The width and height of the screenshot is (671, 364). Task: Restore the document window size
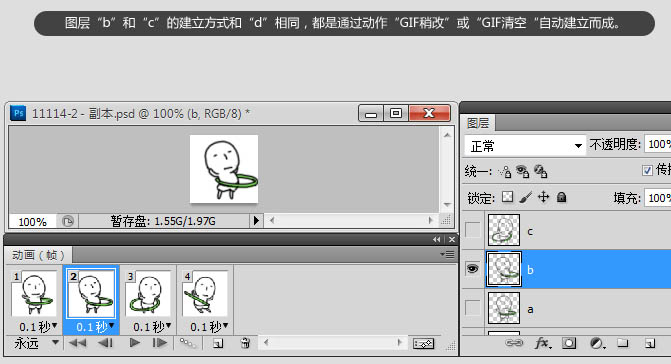pyautogui.click(x=395, y=113)
